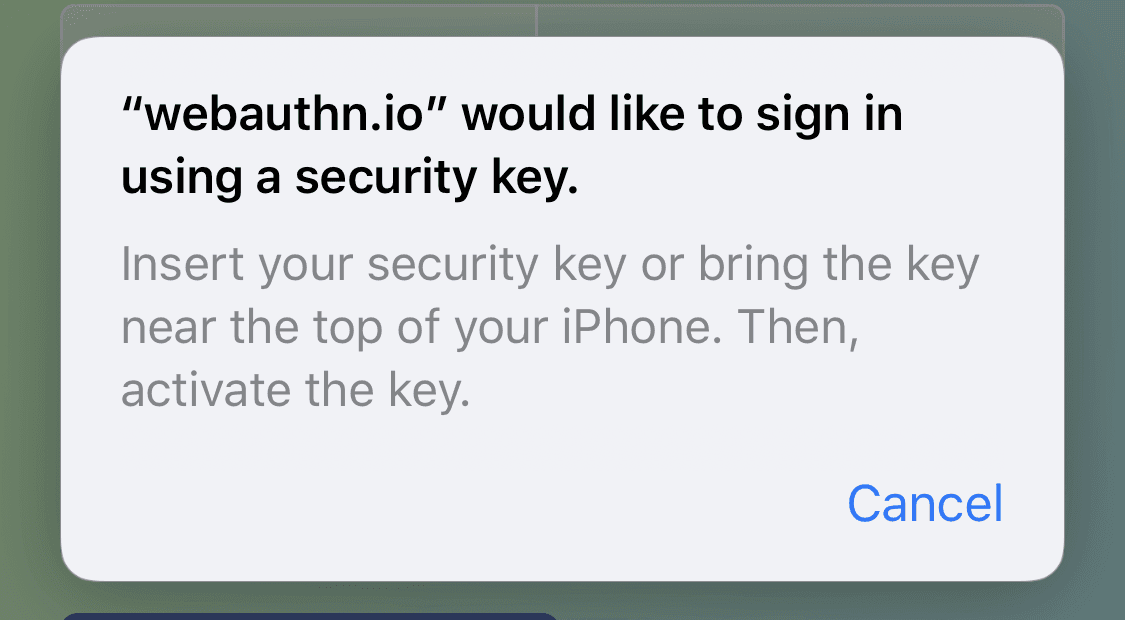
Task: Tap the dark button peeking below the dialog
Action: pyautogui.click(x=310, y=615)
